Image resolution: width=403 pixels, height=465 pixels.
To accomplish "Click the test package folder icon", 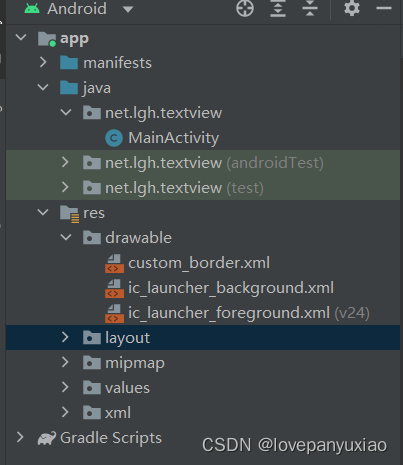I will (92, 188).
